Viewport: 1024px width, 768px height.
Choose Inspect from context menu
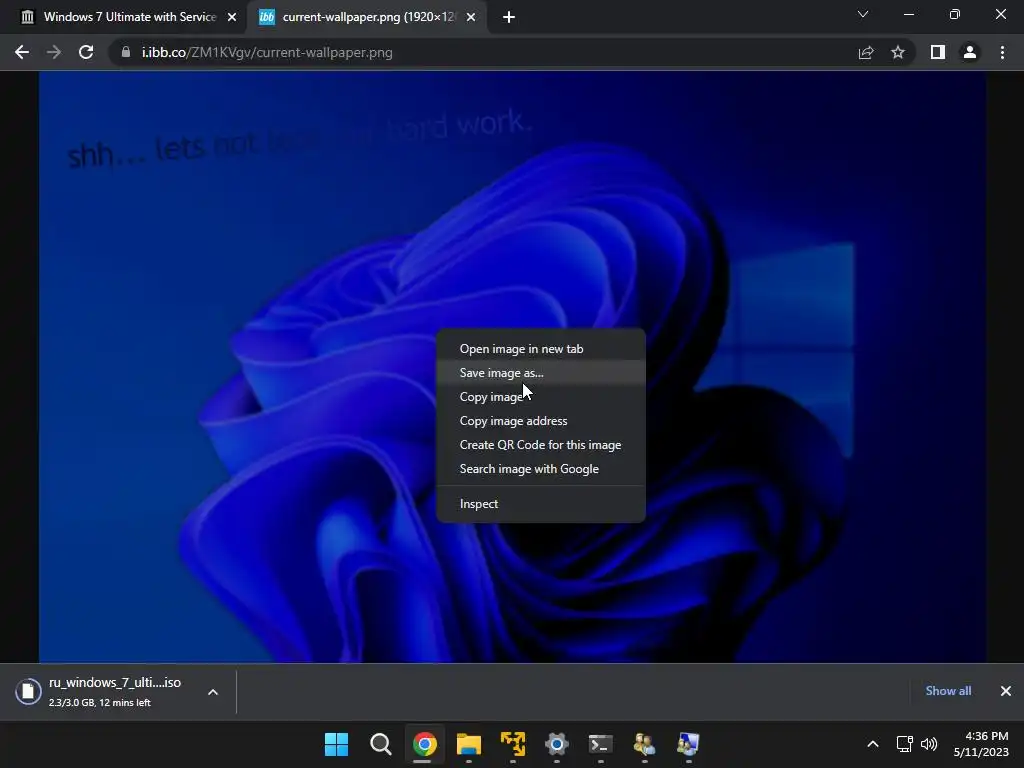541,504
